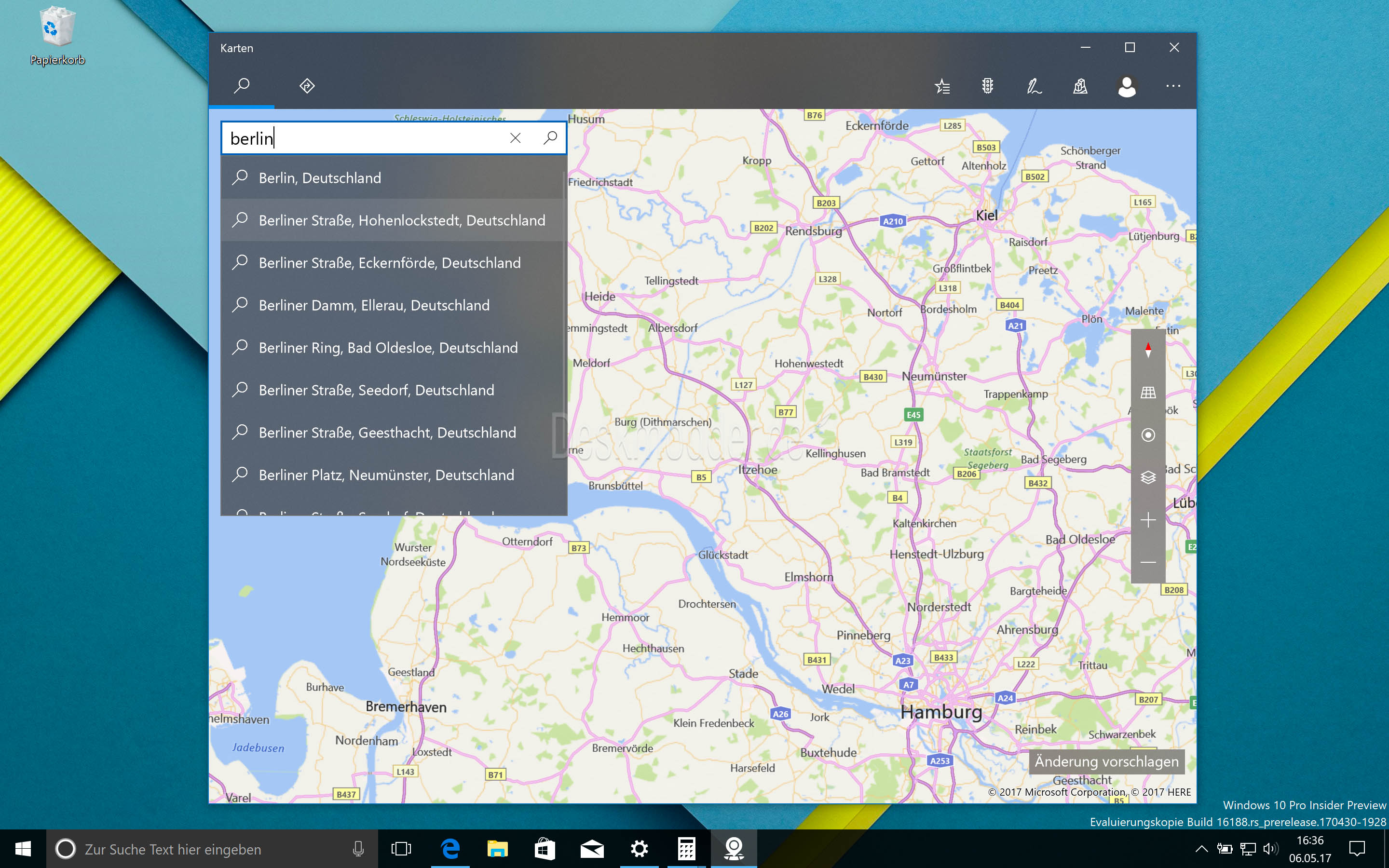Open the user account profile icon

(1127, 87)
